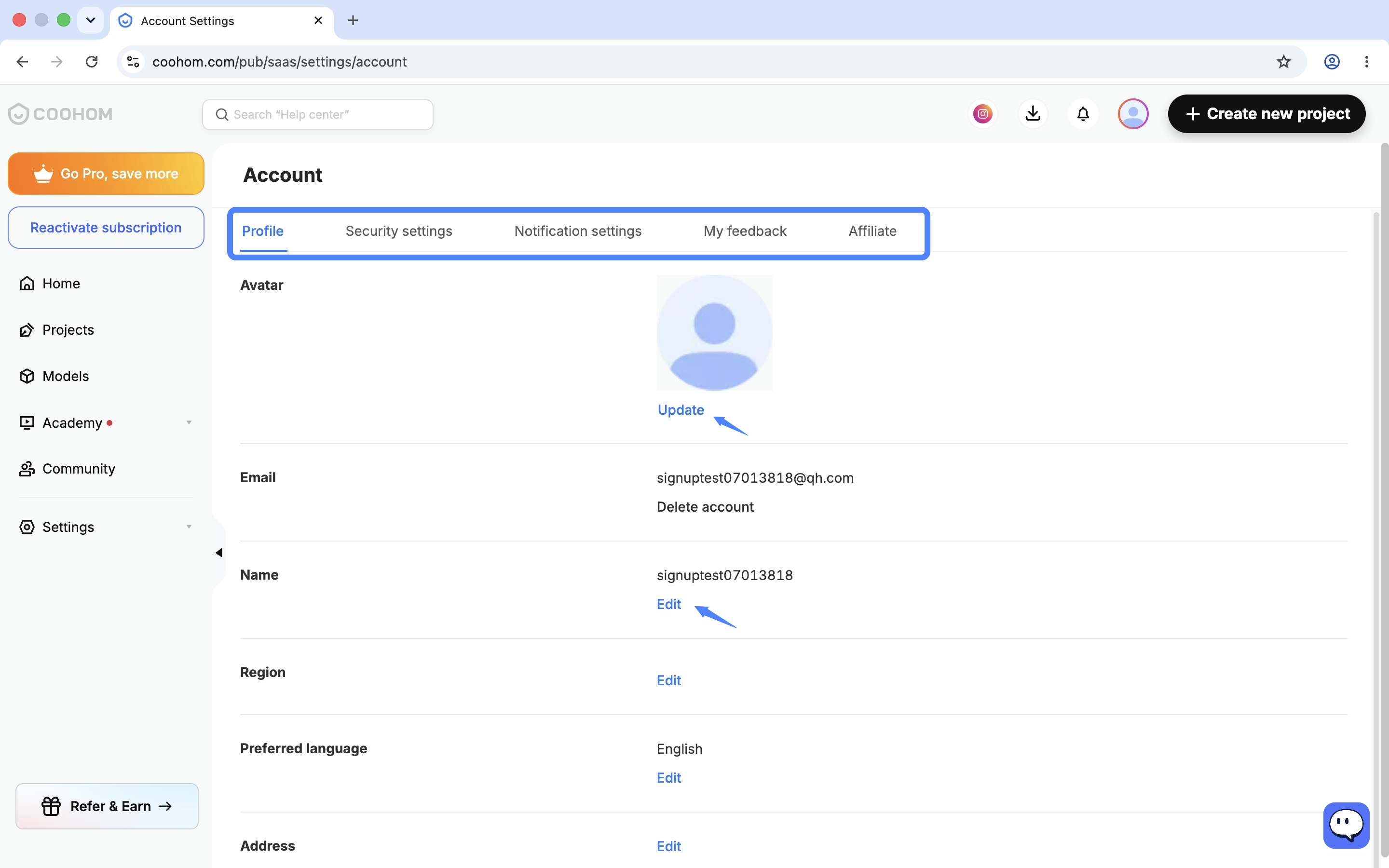Click the Home sidebar icon

pos(27,284)
